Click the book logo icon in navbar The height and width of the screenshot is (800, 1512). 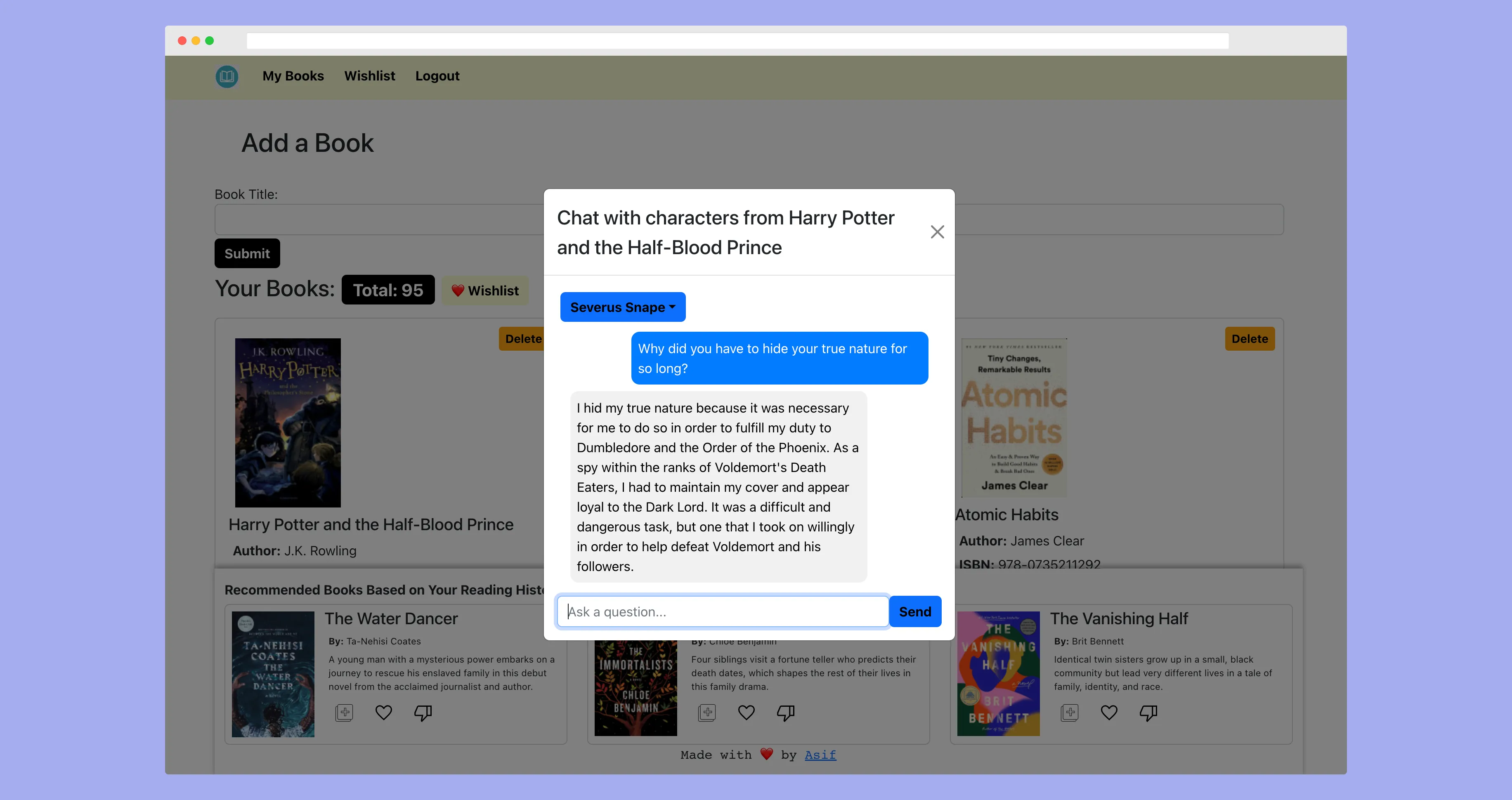(x=227, y=76)
